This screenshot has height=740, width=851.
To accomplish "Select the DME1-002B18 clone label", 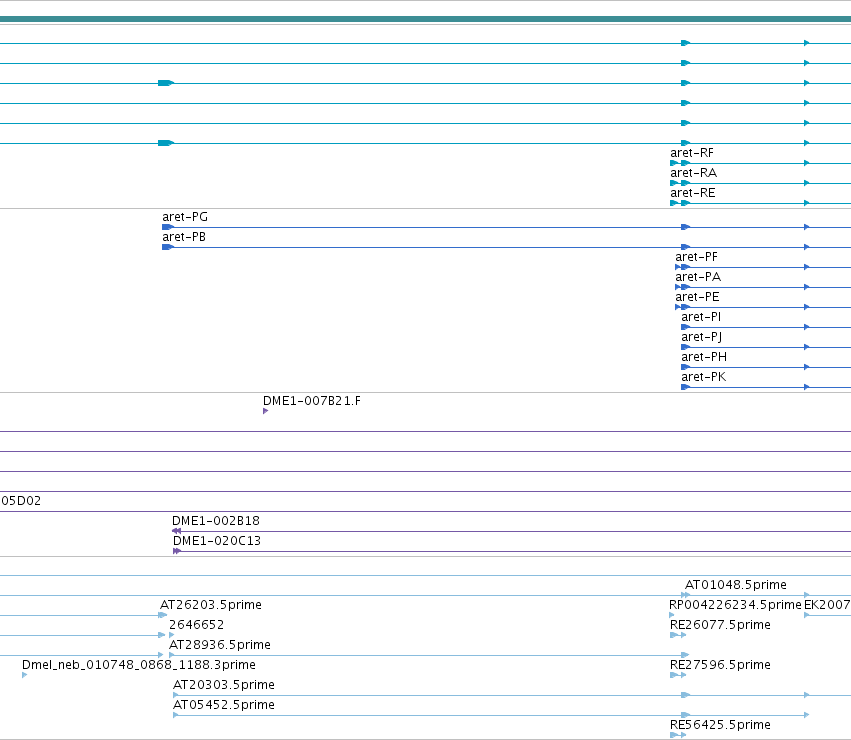I will click(x=215, y=521).
